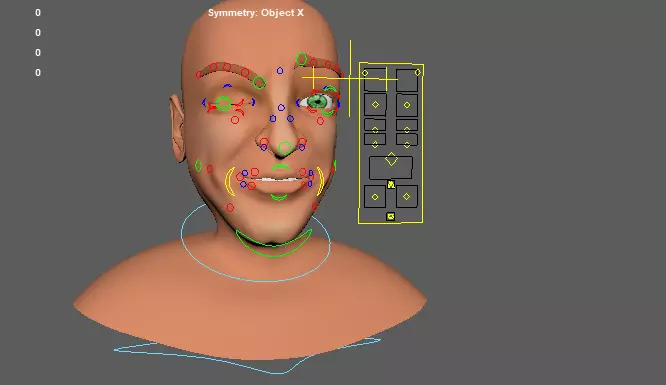
Task: Pick the bottom-left box diamond control
Action: [375, 197]
